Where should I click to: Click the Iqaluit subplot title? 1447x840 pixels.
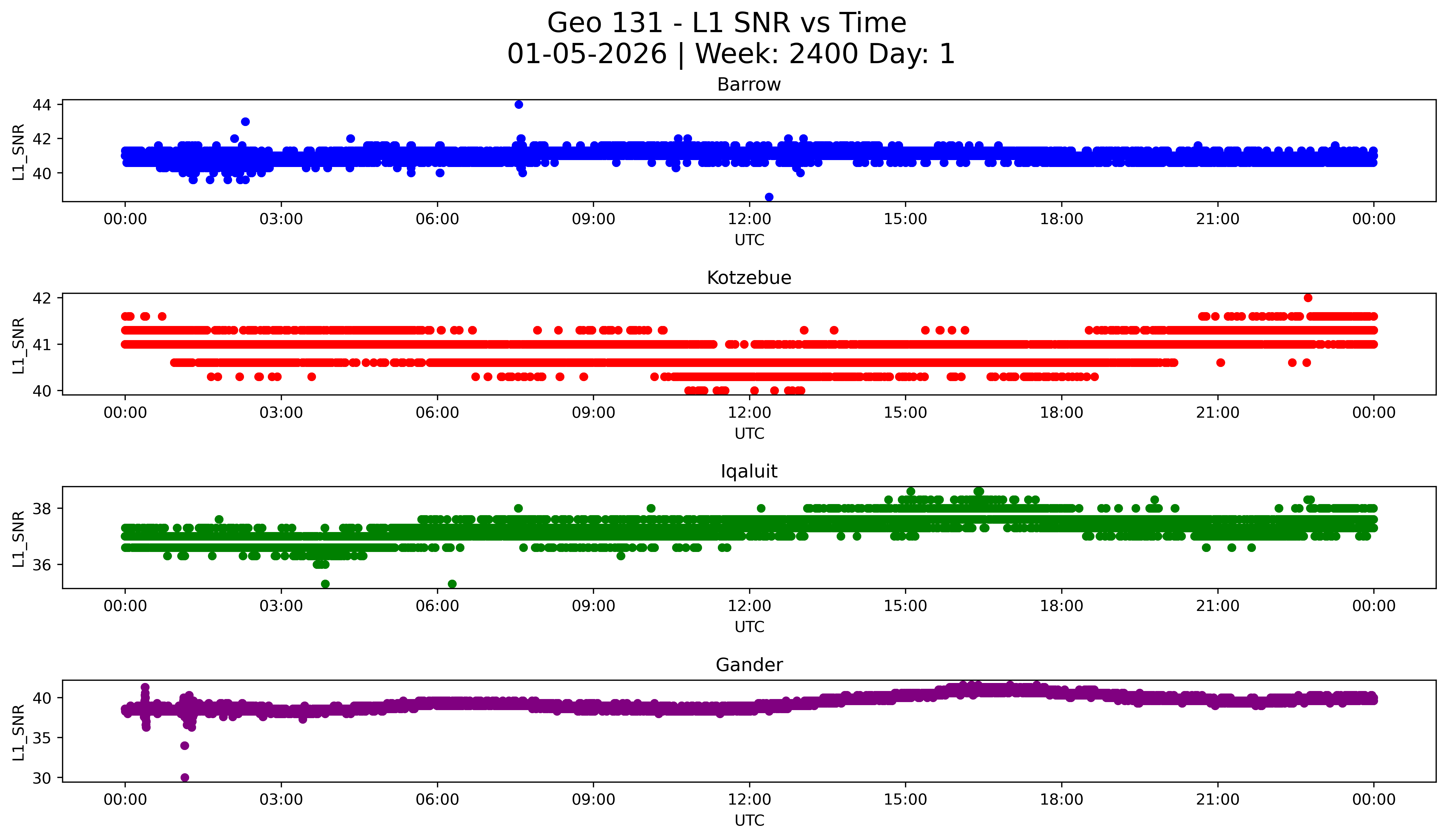(749, 471)
